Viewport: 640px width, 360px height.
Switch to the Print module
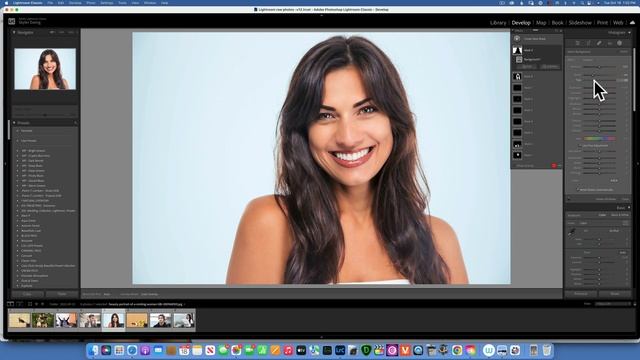pos(602,23)
